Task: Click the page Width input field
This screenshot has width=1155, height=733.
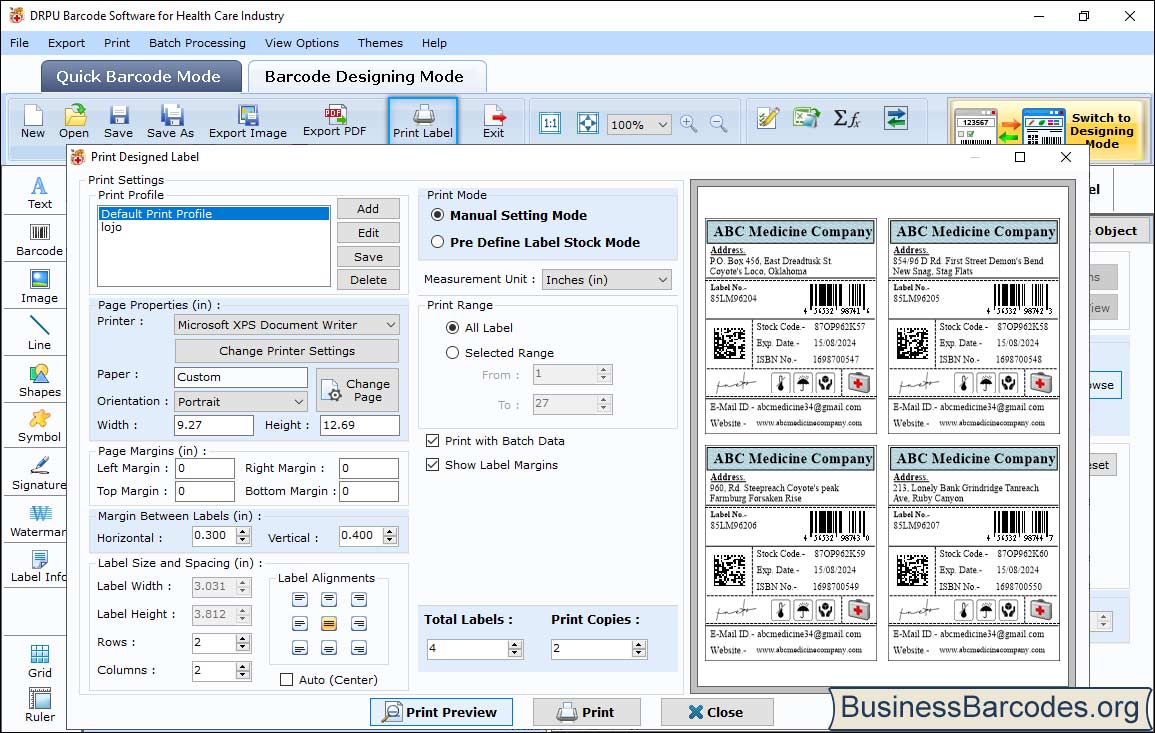Action: pos(214,425)
